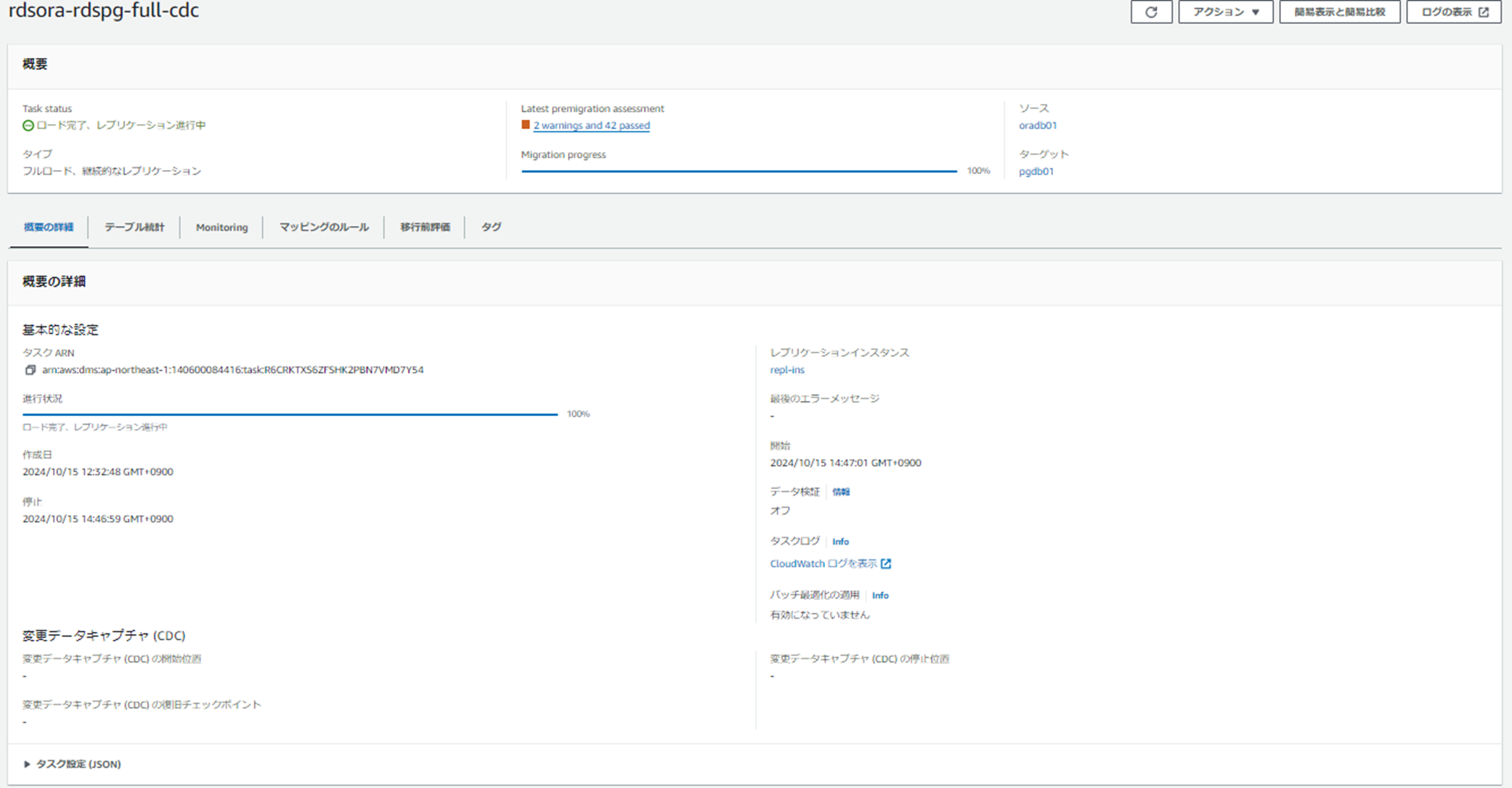Open the Monitoring tab
This screenshot has height=788, width=1512.
[221, 227]
